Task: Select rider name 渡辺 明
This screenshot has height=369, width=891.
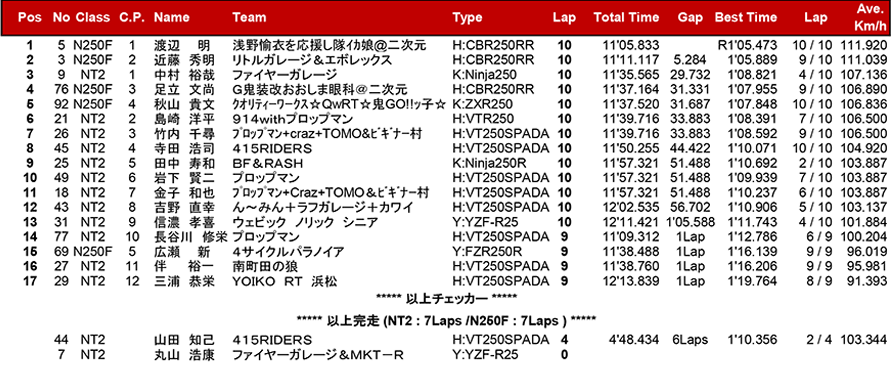Action: pos(181,45)
